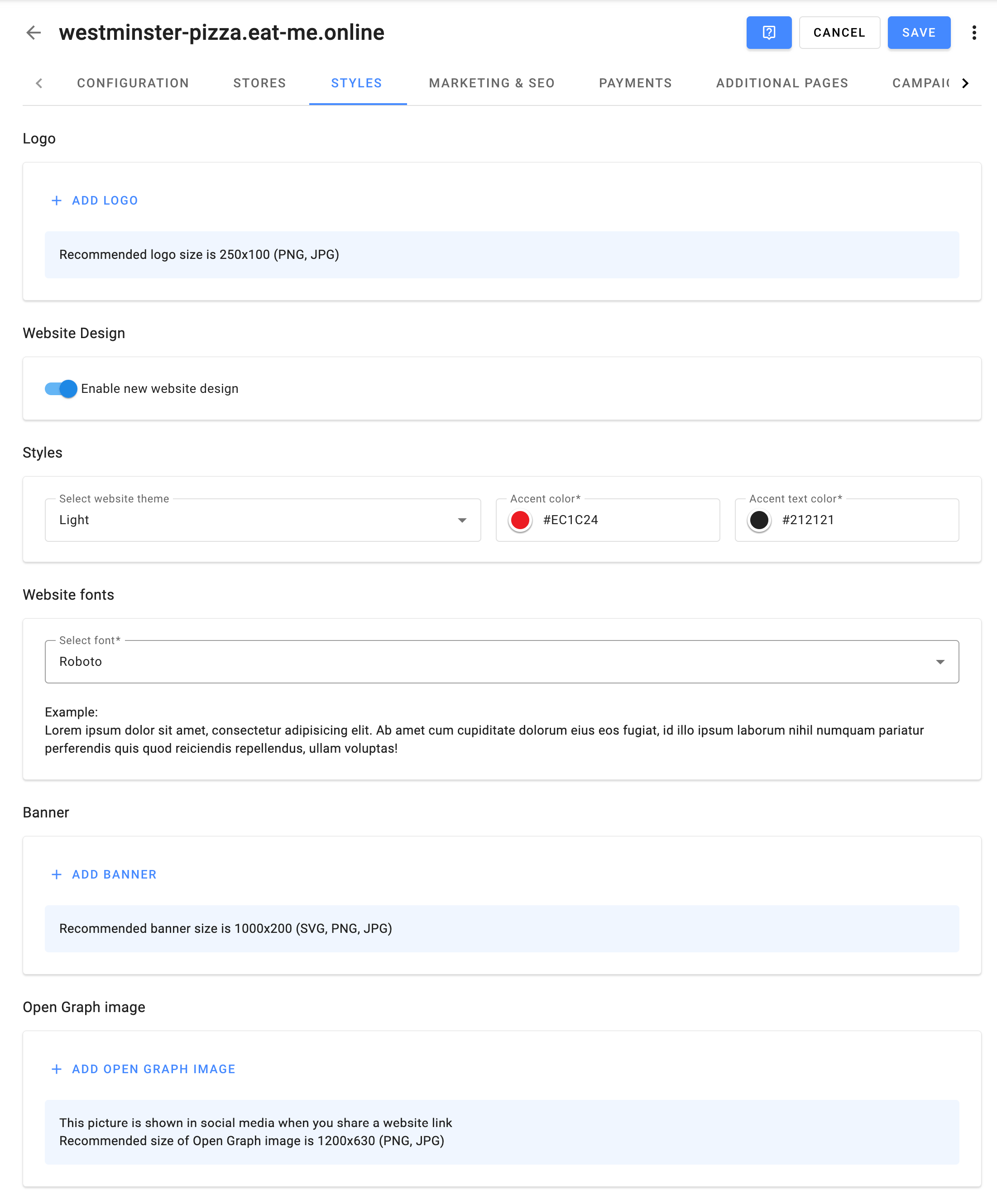Click the back arrow beside site title
The width and height of the screenshot is (997, 1204).
(x=34, y=33)
